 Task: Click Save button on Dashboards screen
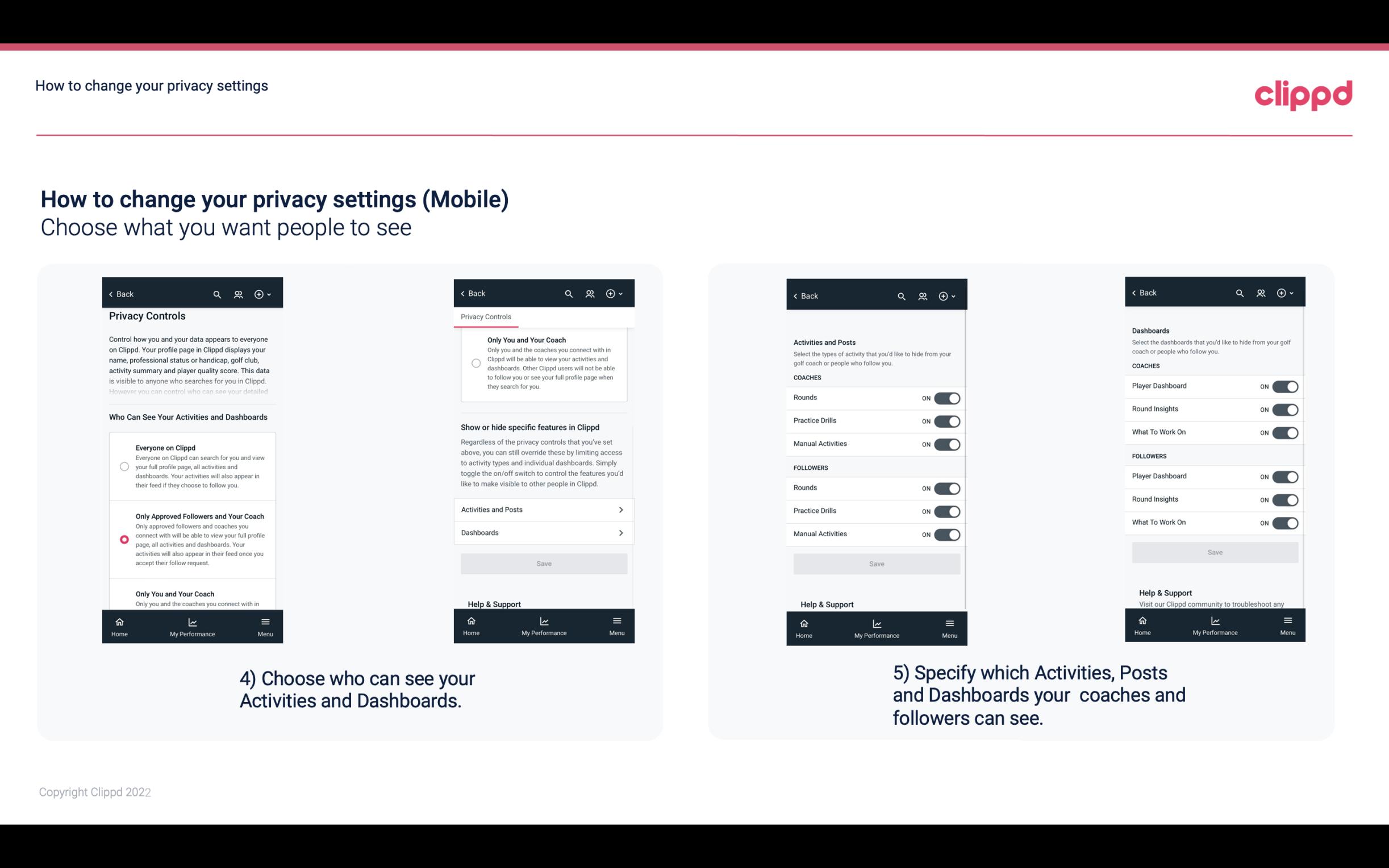pyautogui.click(x=1214, y=552)
